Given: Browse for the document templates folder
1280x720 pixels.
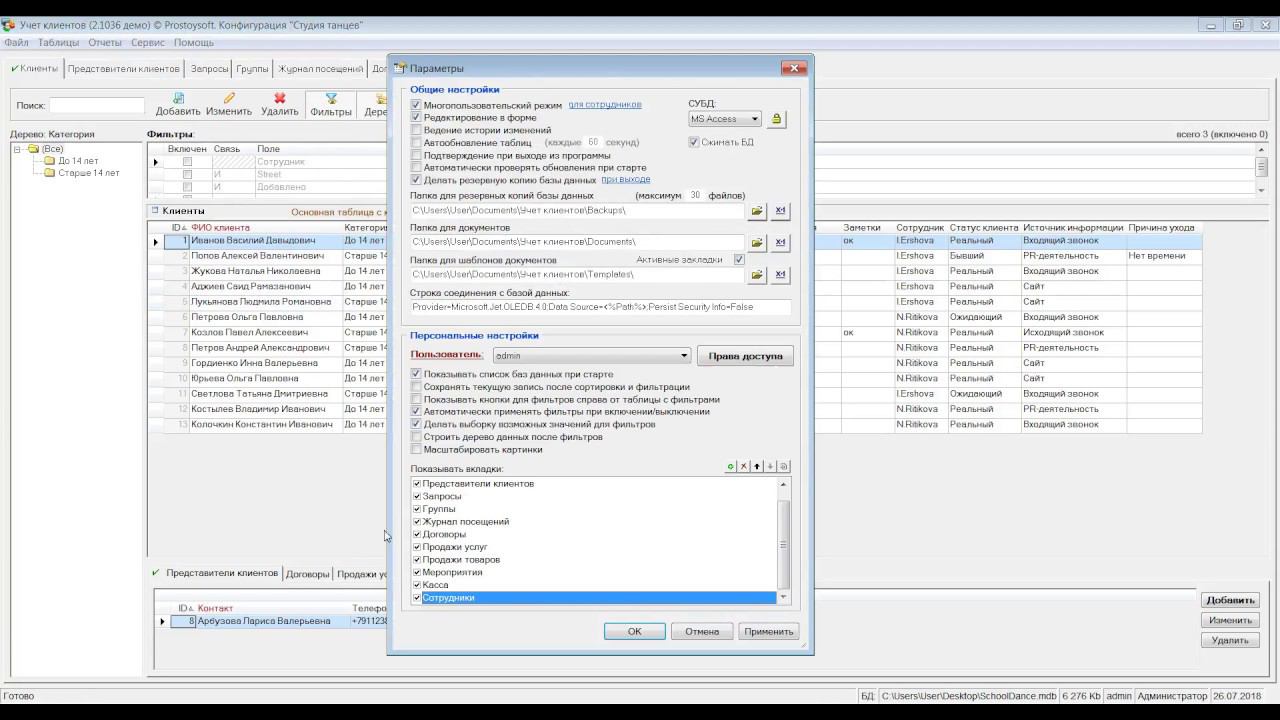Looking at the screenshot, I should pyautogui.click(x=757, y=275).
